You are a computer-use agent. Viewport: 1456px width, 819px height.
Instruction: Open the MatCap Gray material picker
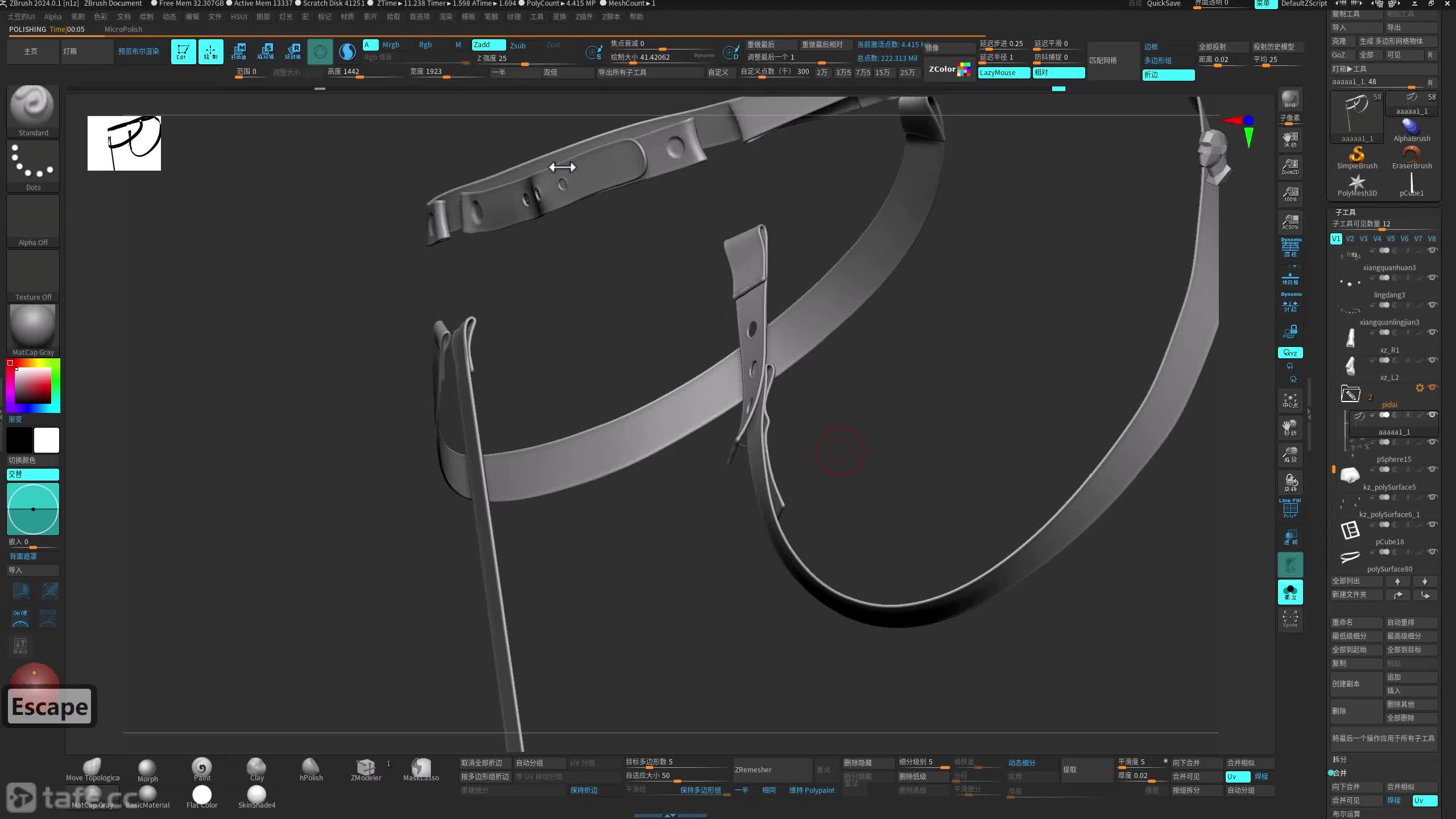pyautogui.click(x=33, y=330)
